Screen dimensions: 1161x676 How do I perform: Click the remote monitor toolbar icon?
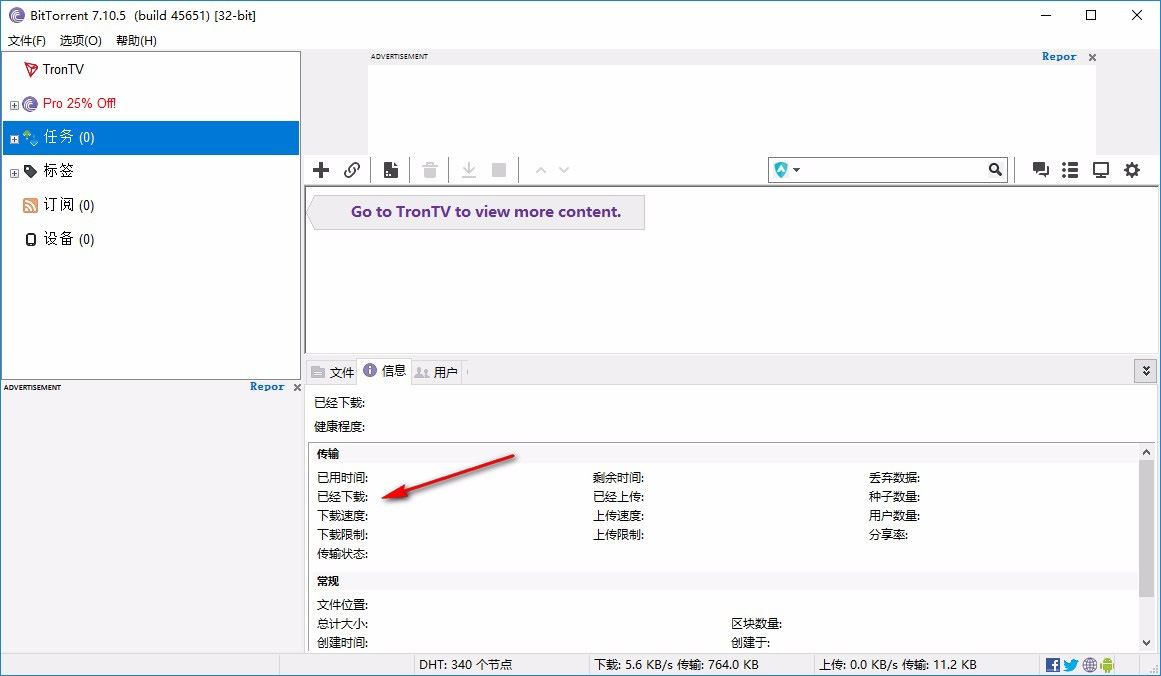tap(1101, 170)
